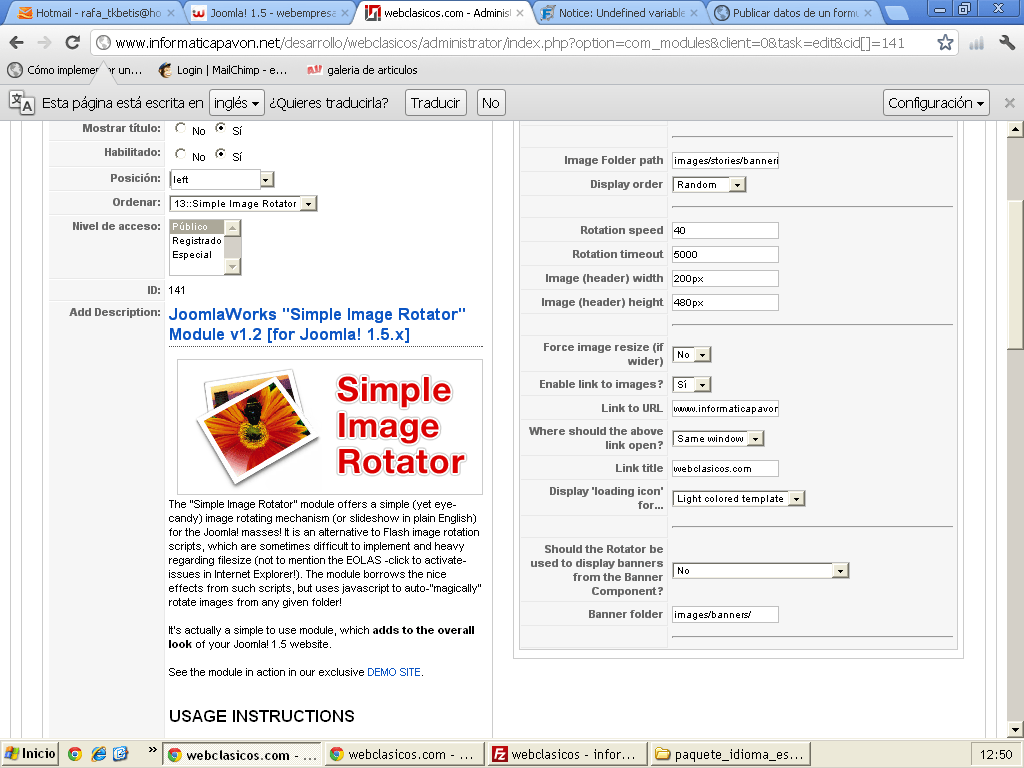Open the Ordenar dropdown Simple Image Rotator

[x=243, y=204]
